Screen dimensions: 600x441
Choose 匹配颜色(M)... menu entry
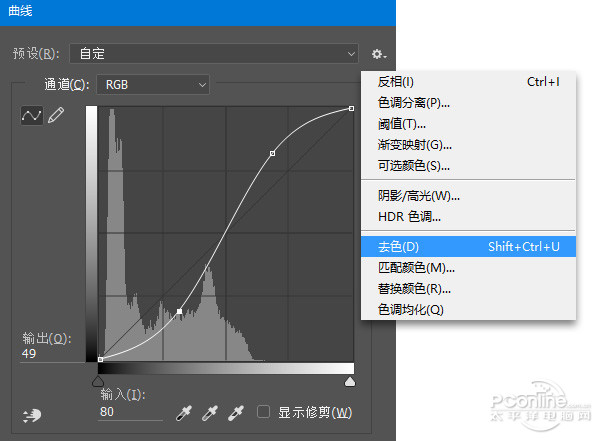(x=468, y=268)
